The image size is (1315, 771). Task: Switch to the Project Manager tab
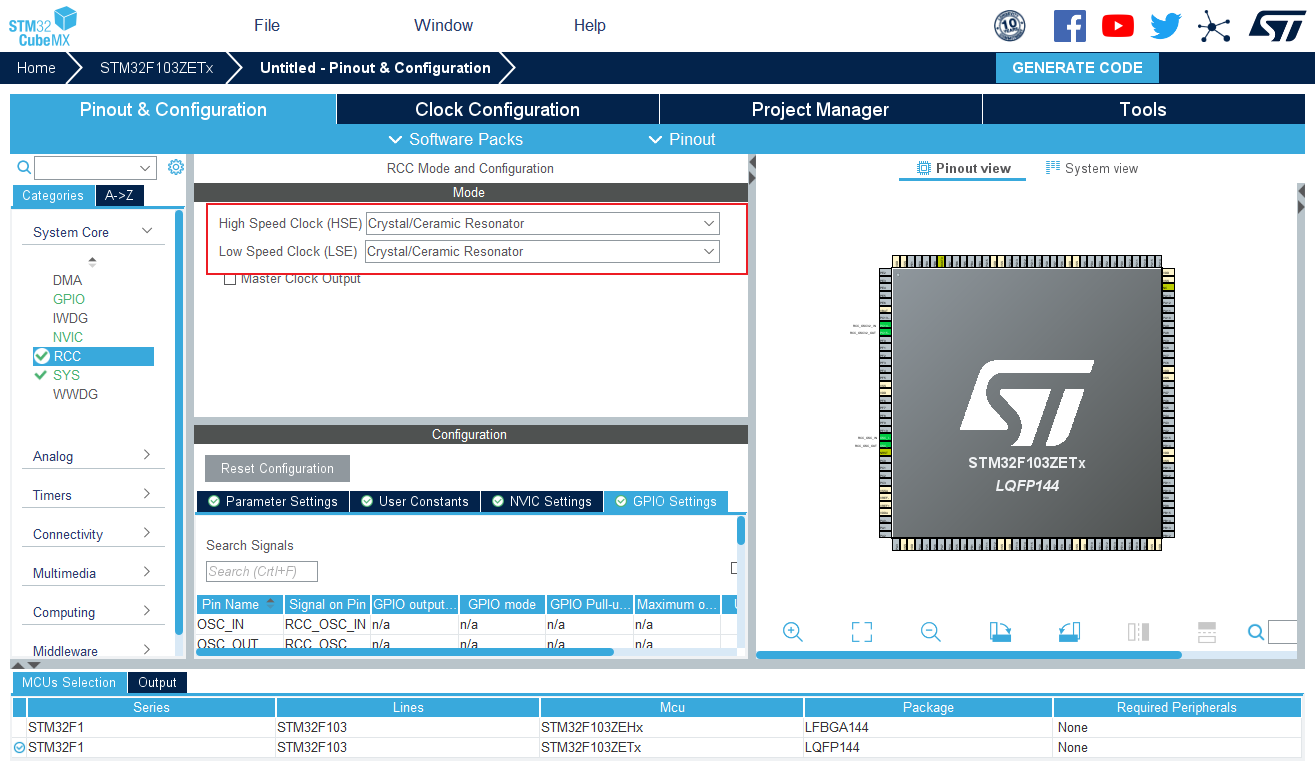pyautogui.click(x=821, y=110)
